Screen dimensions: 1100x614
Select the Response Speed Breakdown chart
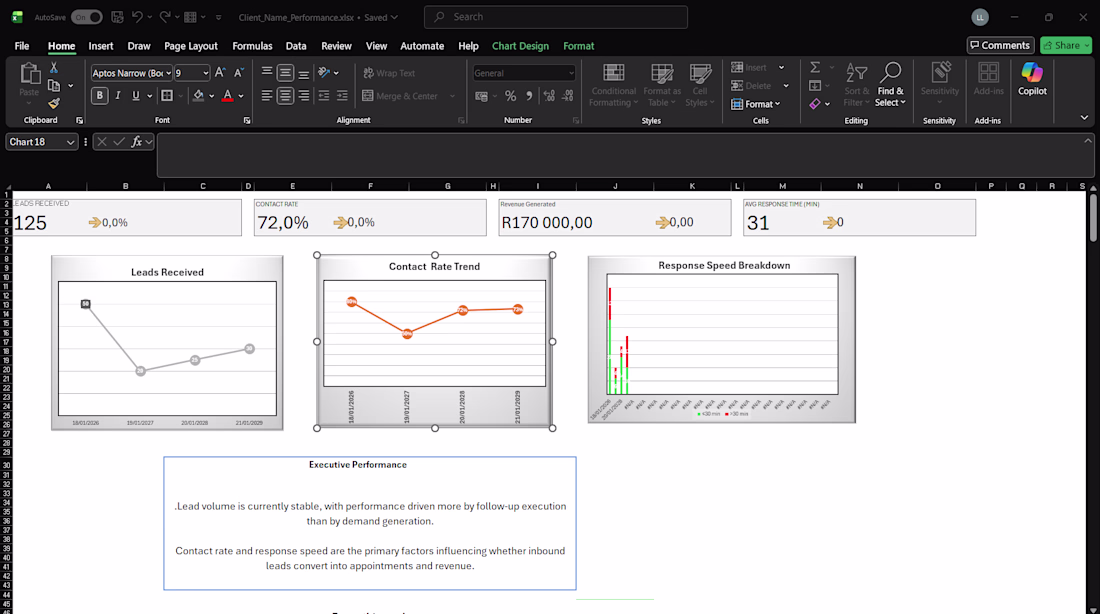pos(722,340)
